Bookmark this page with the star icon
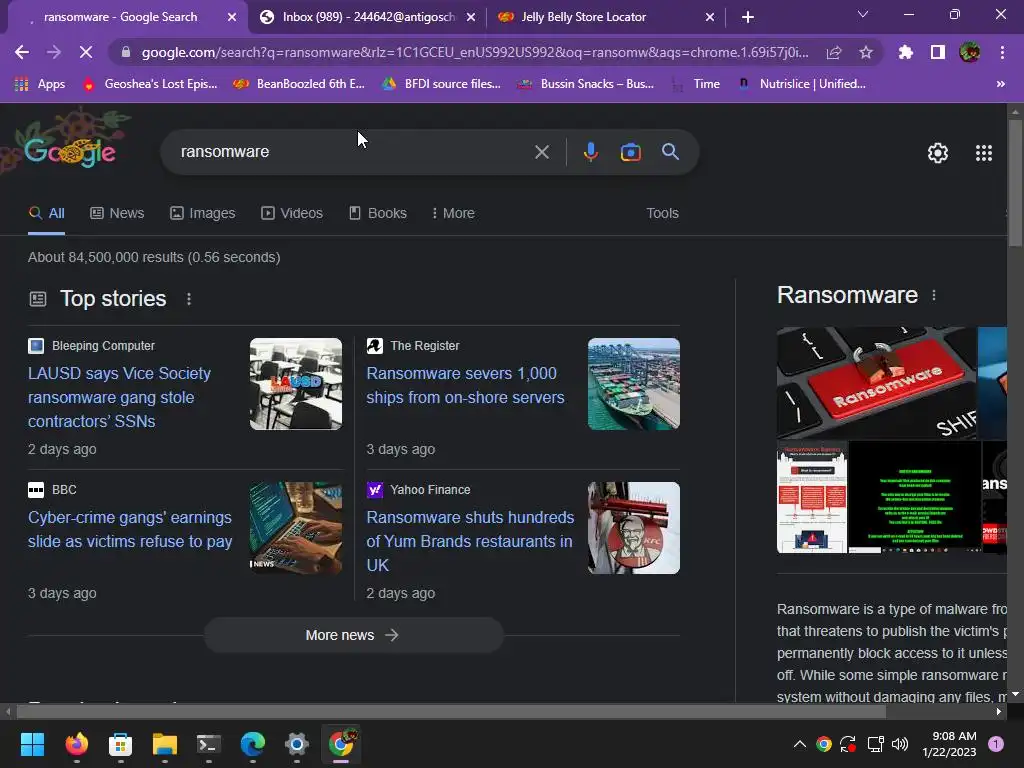This screenshot has width=1024, height=768. (866, 52)
